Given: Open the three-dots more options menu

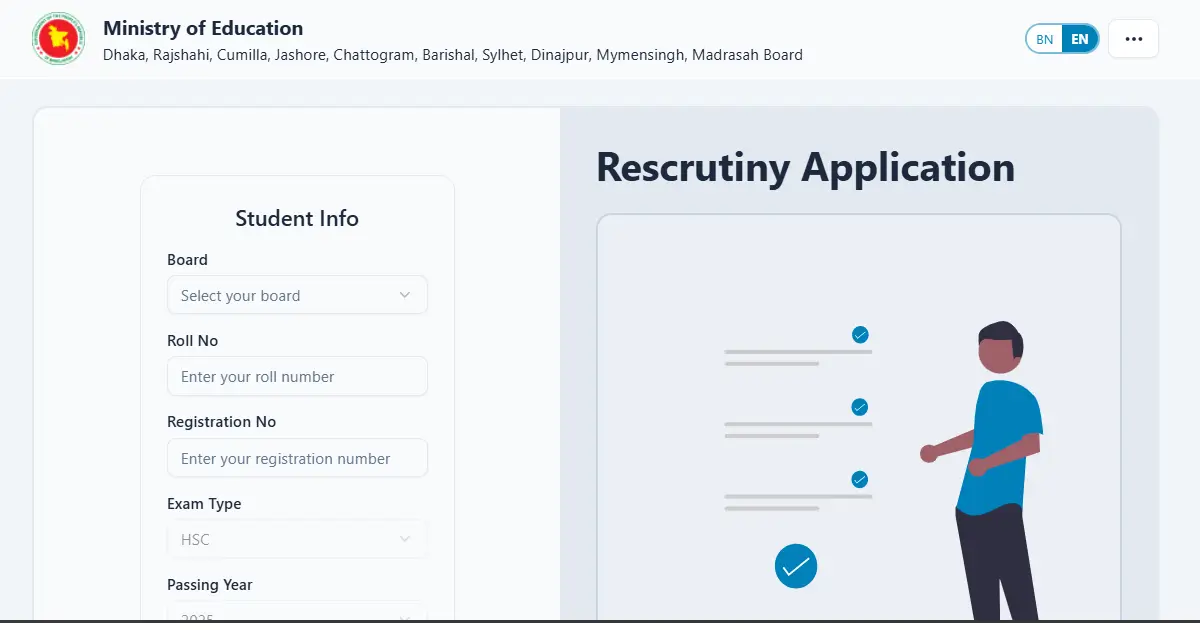Looking at the screenshot, I should [x=1133, y=39].
